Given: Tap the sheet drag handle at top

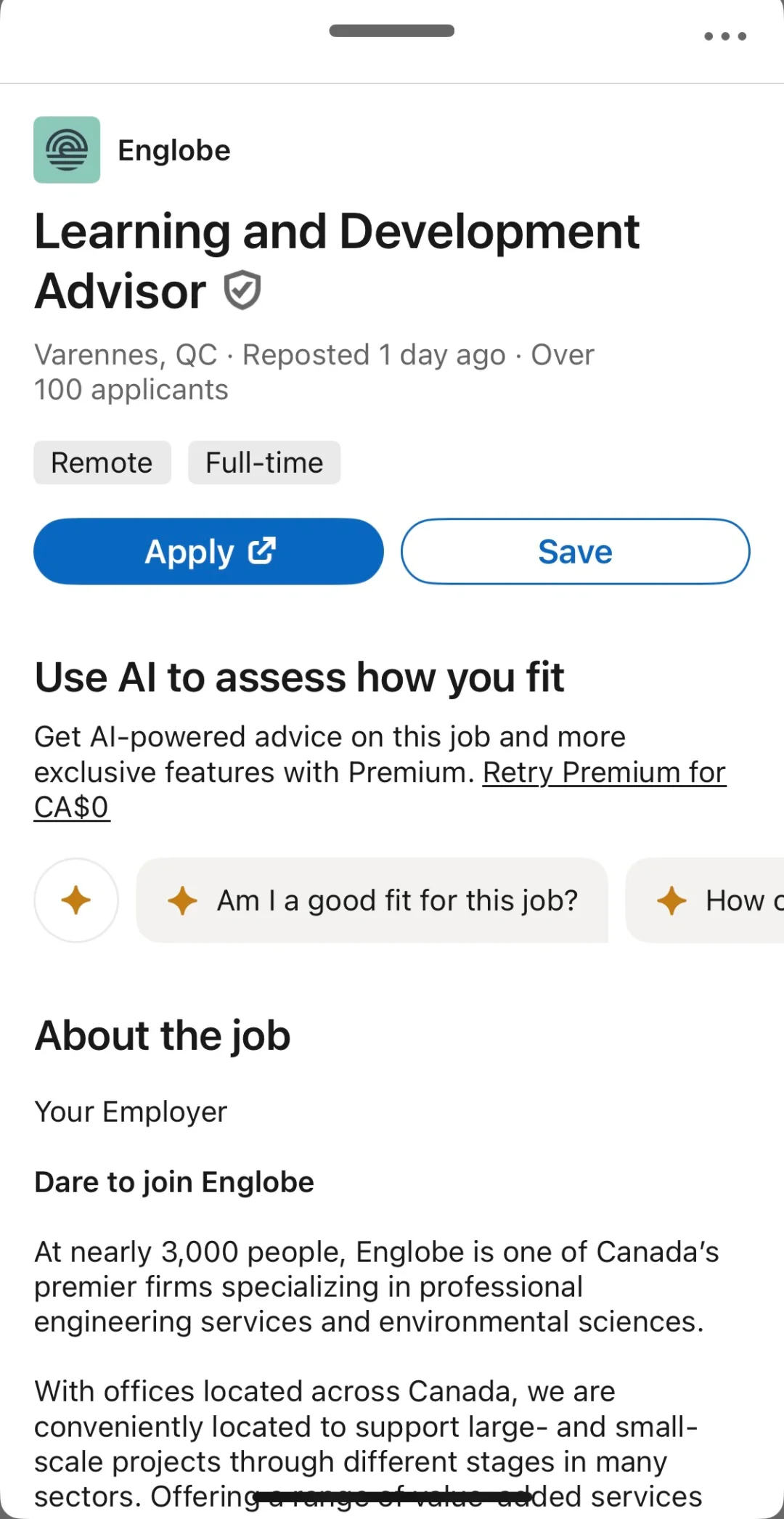Looking at the screenshot, I should pos(392,31).
